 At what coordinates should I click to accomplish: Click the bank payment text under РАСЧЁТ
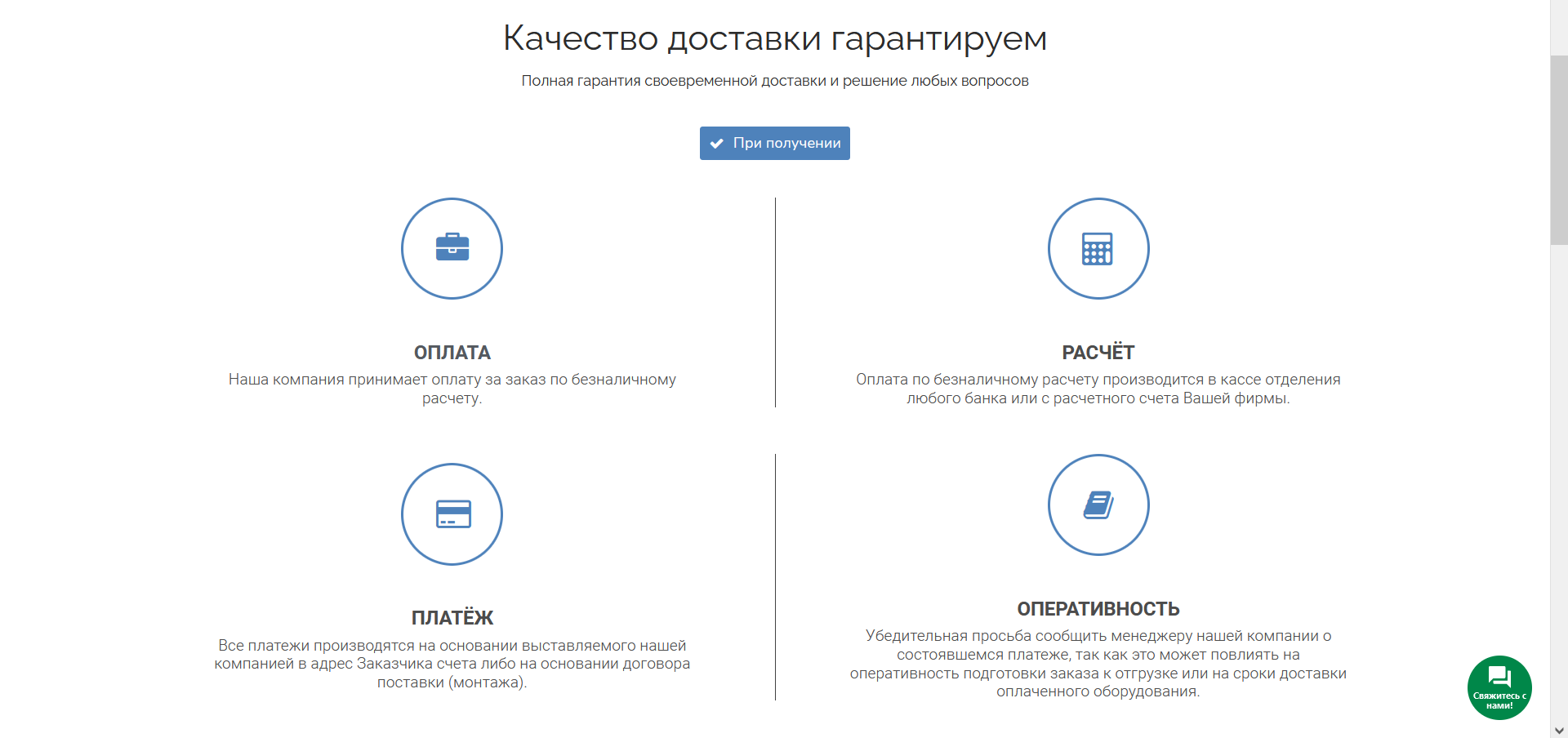(x=1098, y=389)
